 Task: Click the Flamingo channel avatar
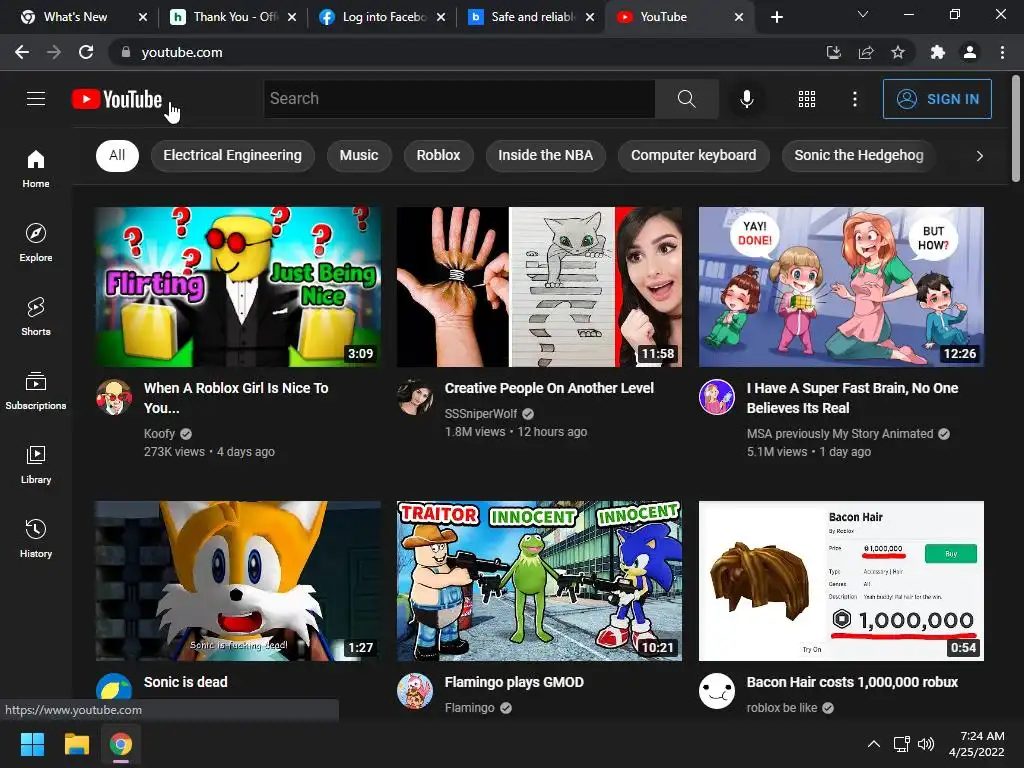[415, 691]
